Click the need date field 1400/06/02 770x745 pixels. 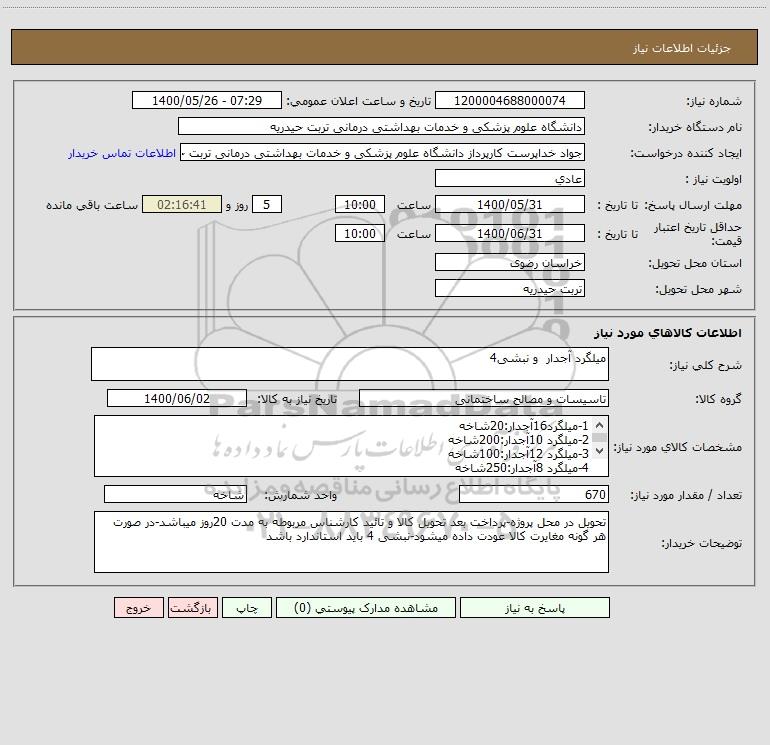(177, 398)
